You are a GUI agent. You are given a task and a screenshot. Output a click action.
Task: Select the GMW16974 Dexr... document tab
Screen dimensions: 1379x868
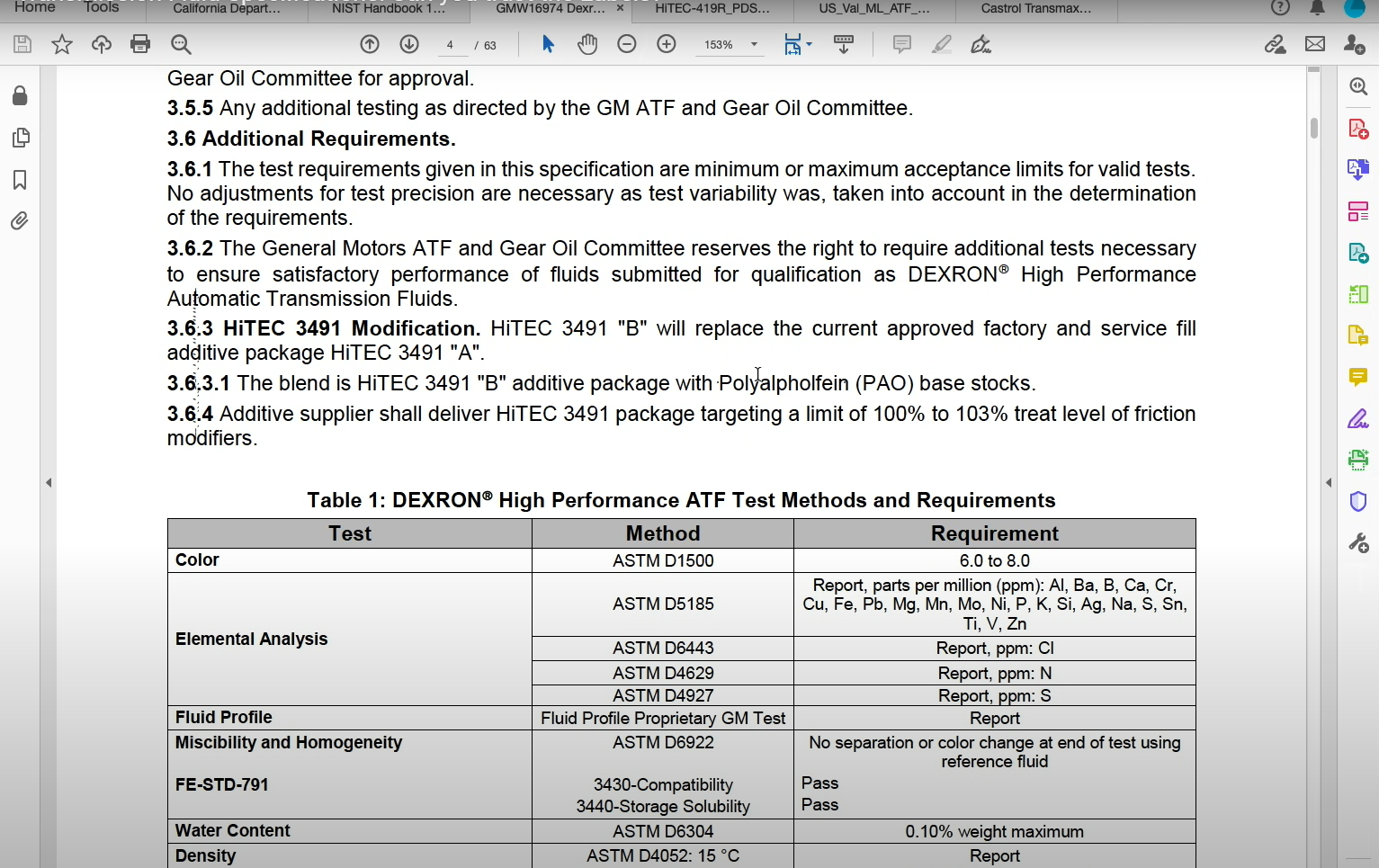tap(550, 9)
